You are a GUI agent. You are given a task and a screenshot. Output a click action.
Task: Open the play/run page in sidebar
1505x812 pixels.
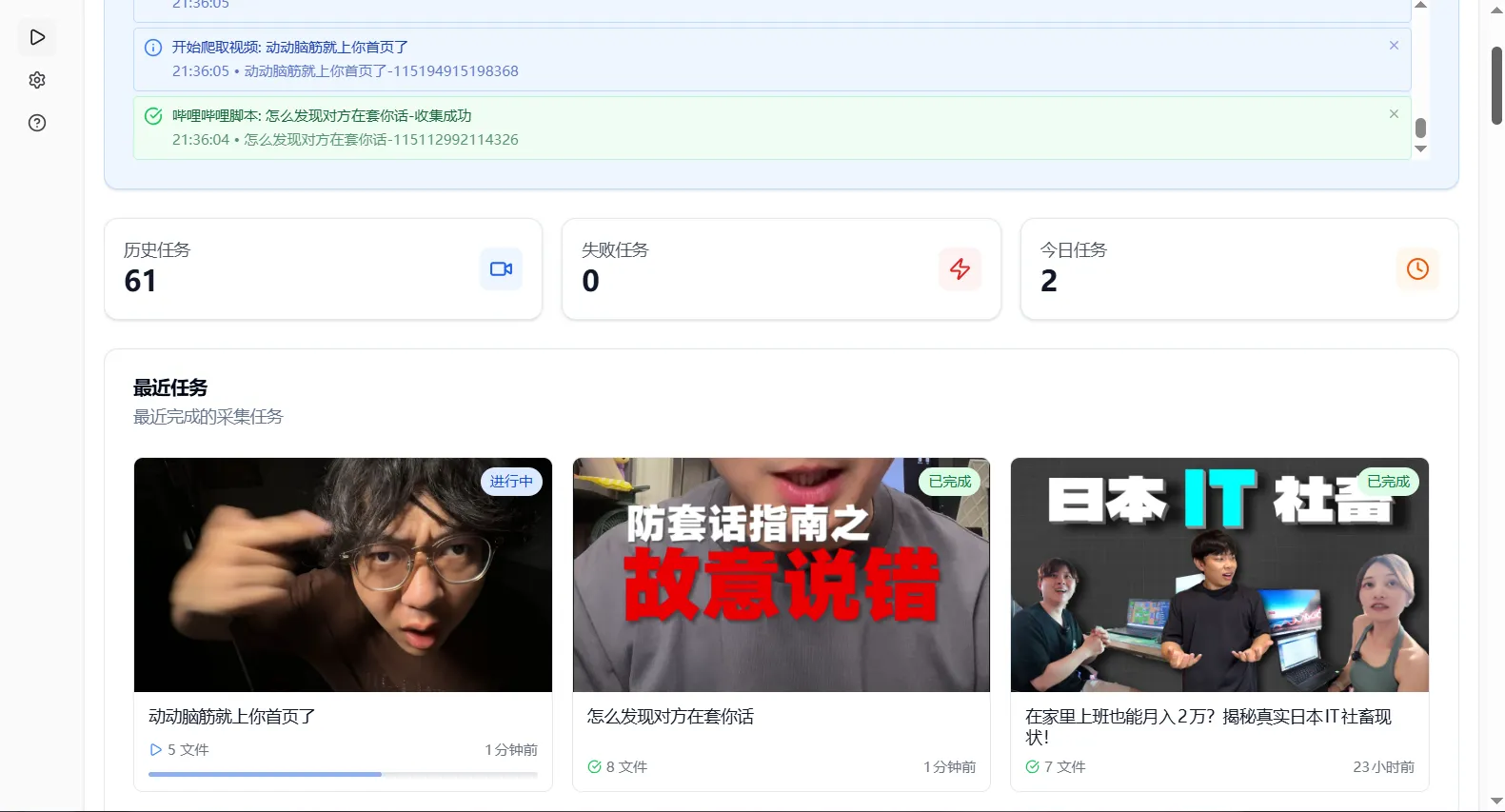[x=37, y=37]
